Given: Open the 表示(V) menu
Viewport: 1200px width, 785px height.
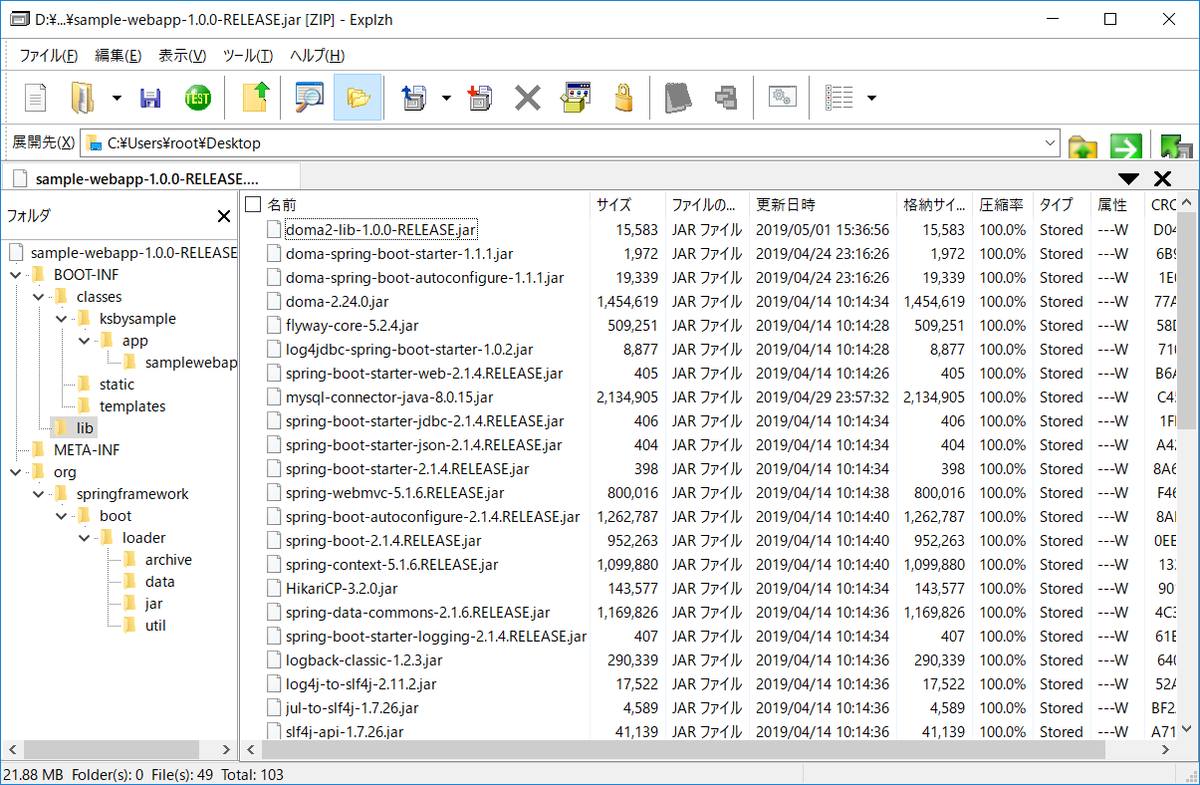Looking at the screenshot, I should point(182,55).
